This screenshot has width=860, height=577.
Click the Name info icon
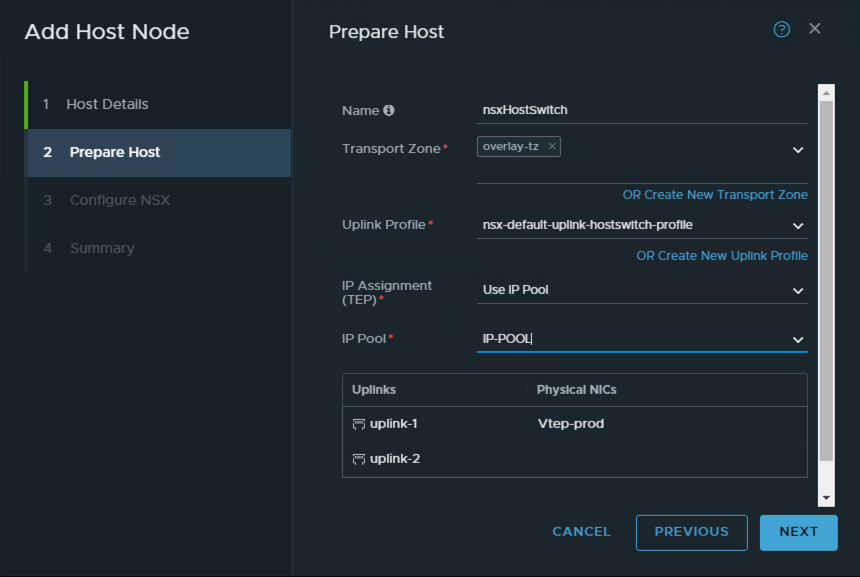point(389,110)
